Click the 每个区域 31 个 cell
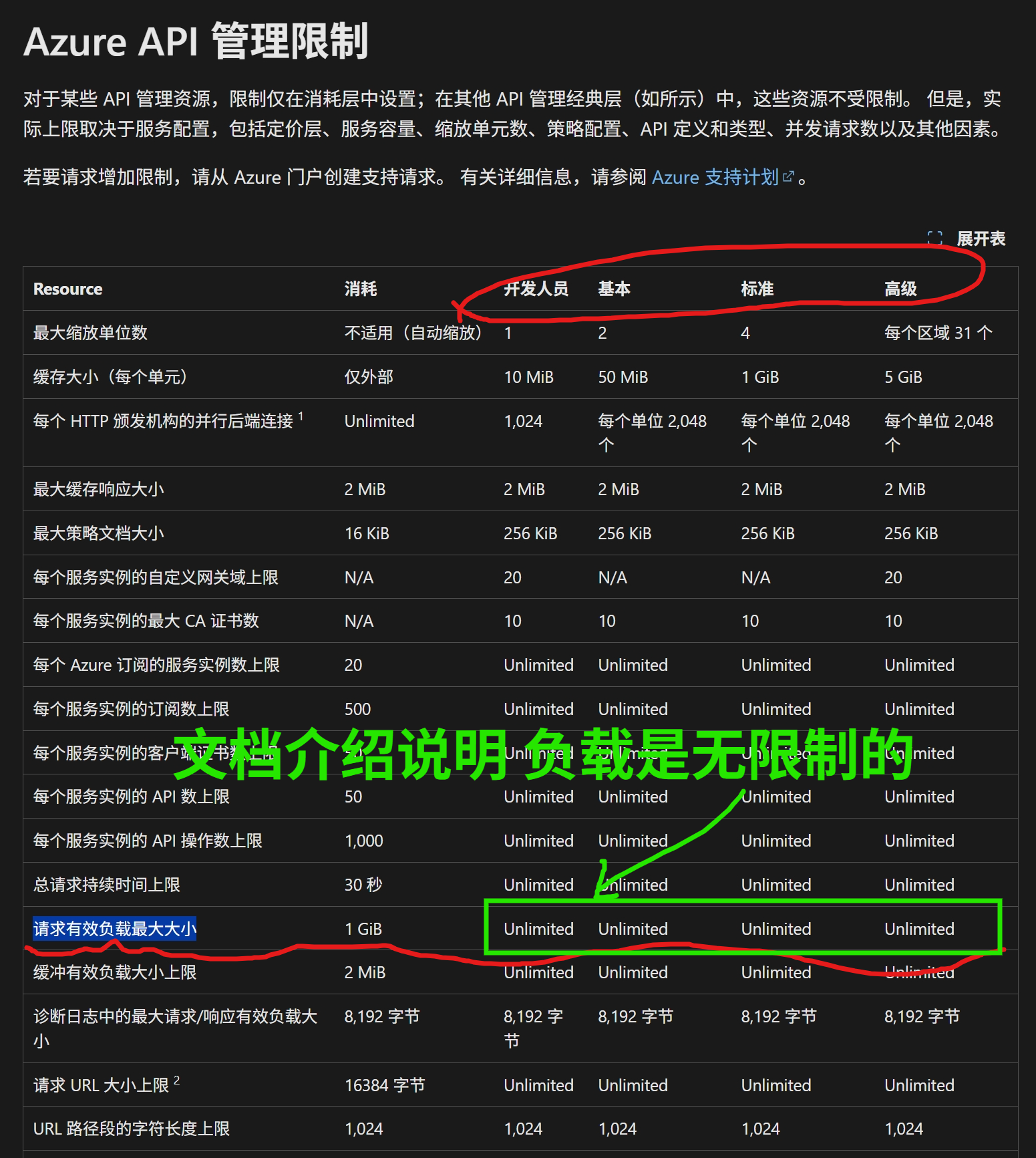Screen dimensions: 1036x1158 click(938, 333)
